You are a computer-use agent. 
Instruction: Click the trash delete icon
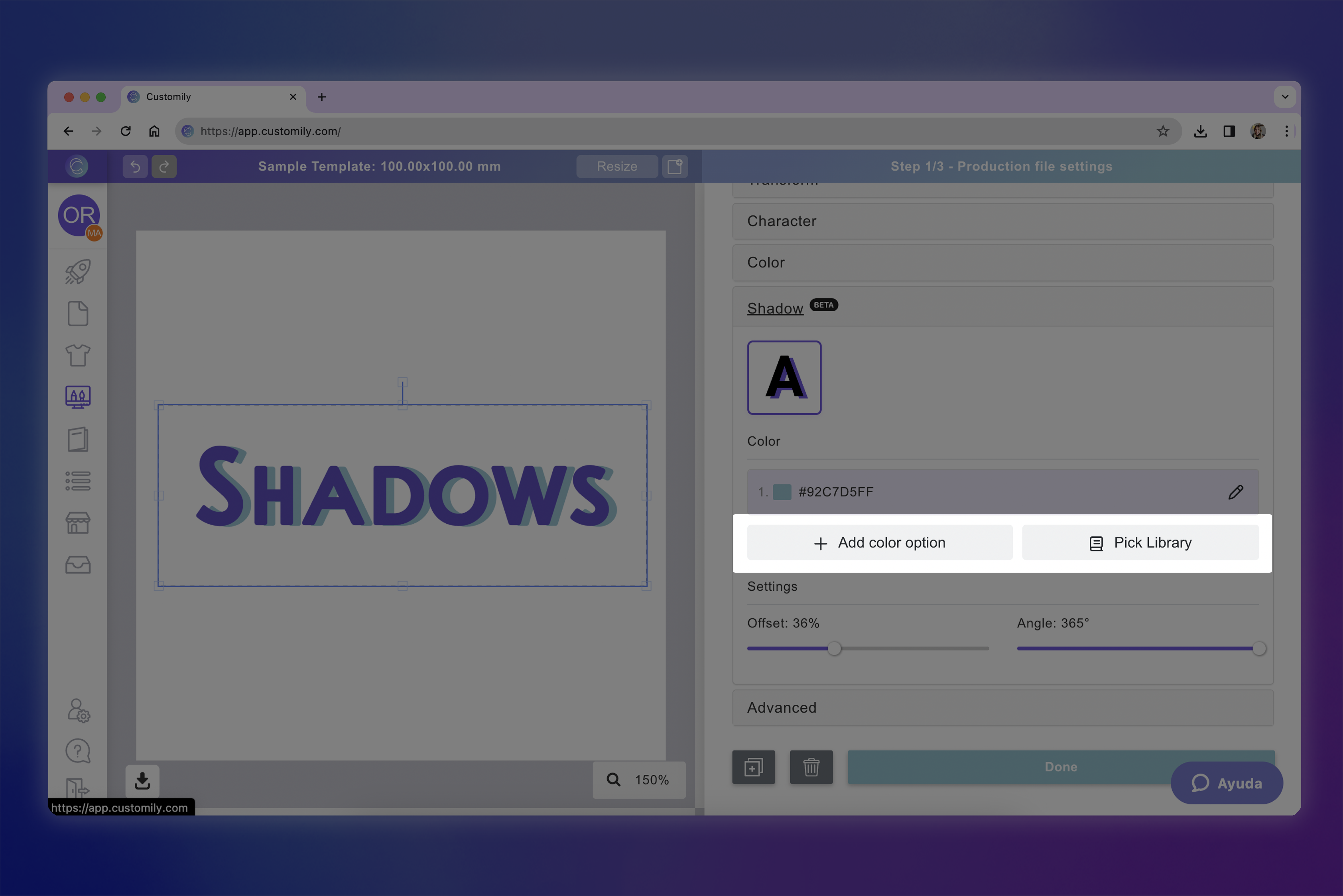(811, 767)
